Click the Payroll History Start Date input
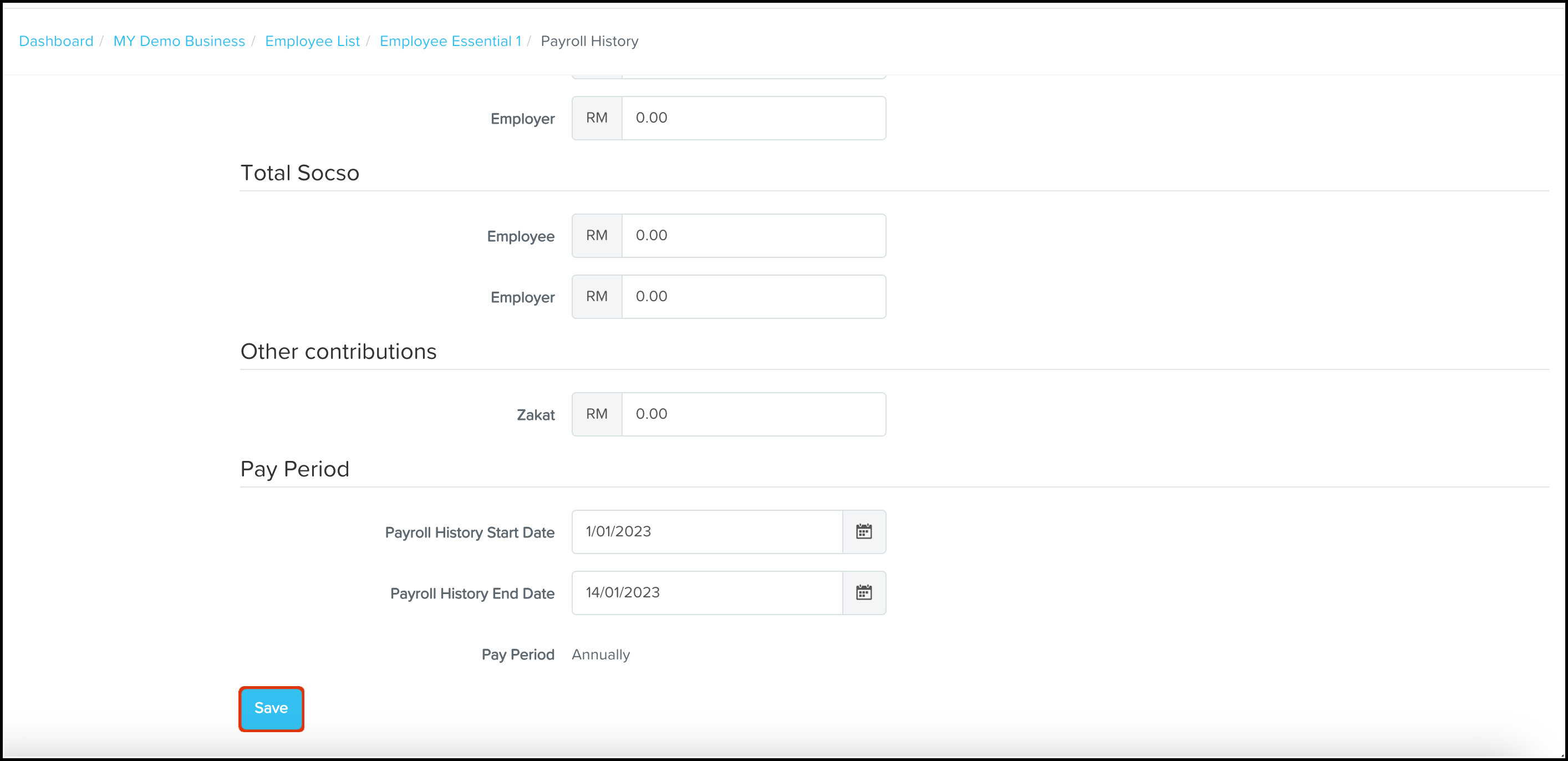1568x761 pixels. click(x=707, y=531)
